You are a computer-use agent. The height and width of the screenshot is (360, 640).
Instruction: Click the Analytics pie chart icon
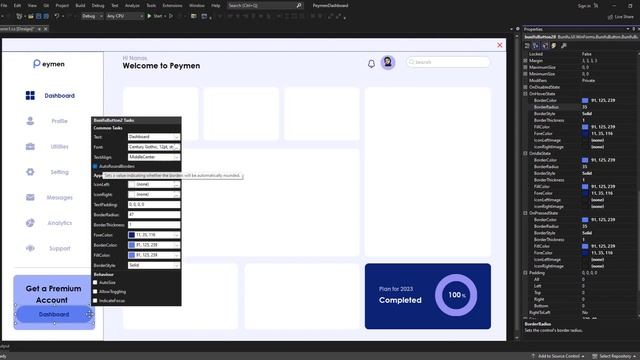(x=30, y=223)
